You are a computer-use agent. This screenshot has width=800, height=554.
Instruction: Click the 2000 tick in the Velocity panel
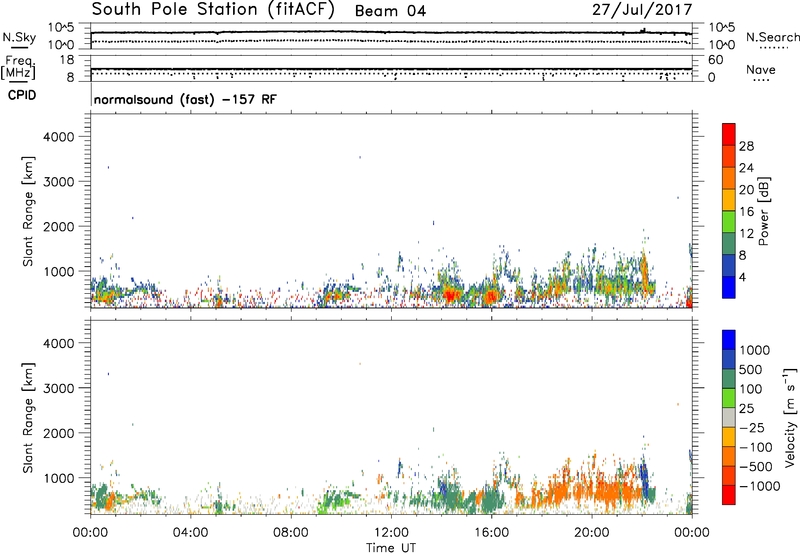click(x=58, y=433)
